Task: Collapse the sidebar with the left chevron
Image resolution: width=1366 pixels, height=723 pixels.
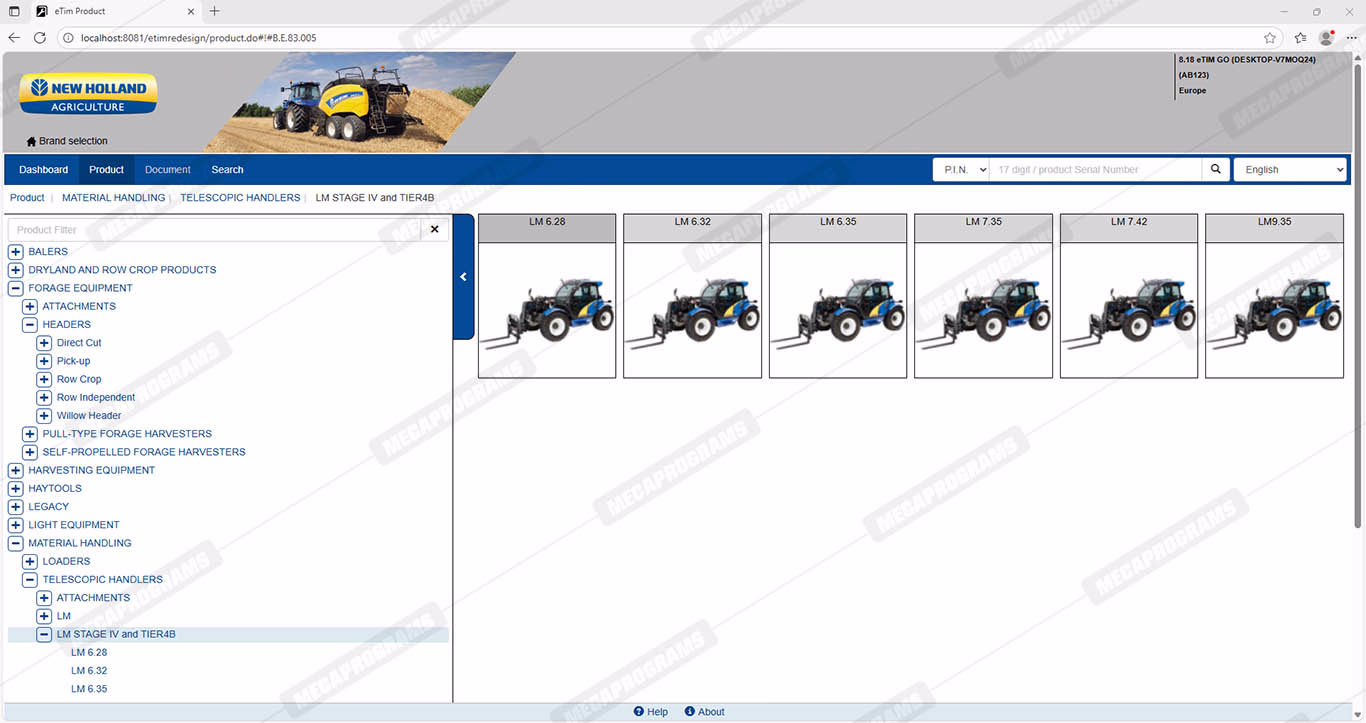Action: [x=463, y=277]
